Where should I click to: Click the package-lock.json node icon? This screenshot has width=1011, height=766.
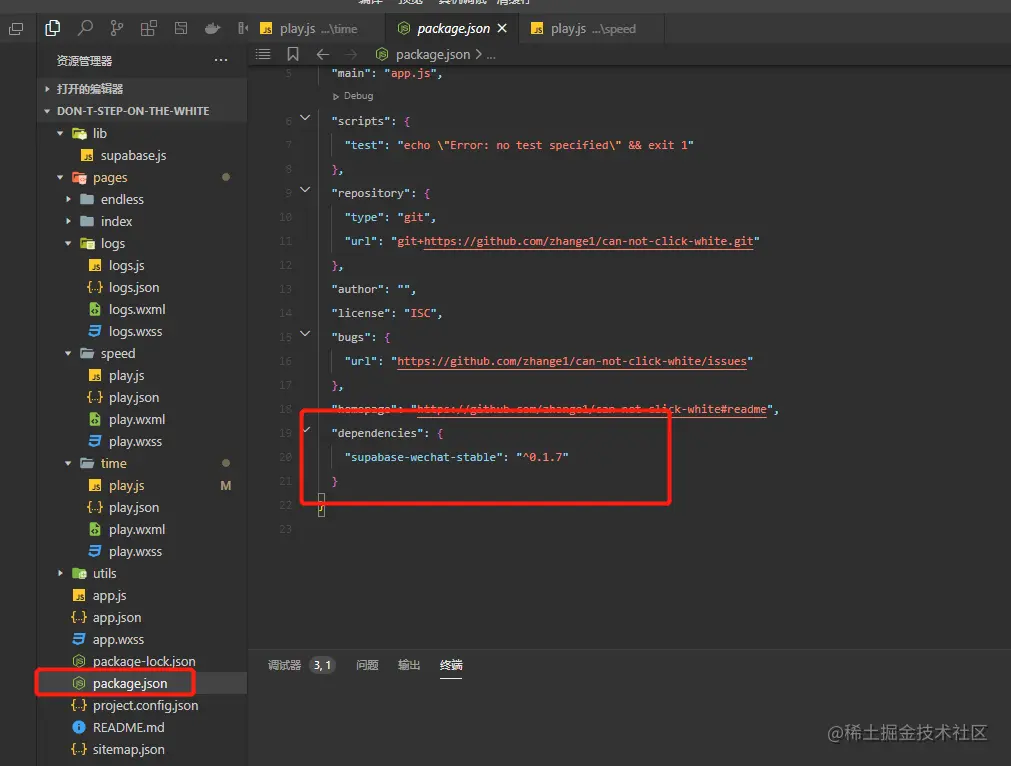click(79, 661)
